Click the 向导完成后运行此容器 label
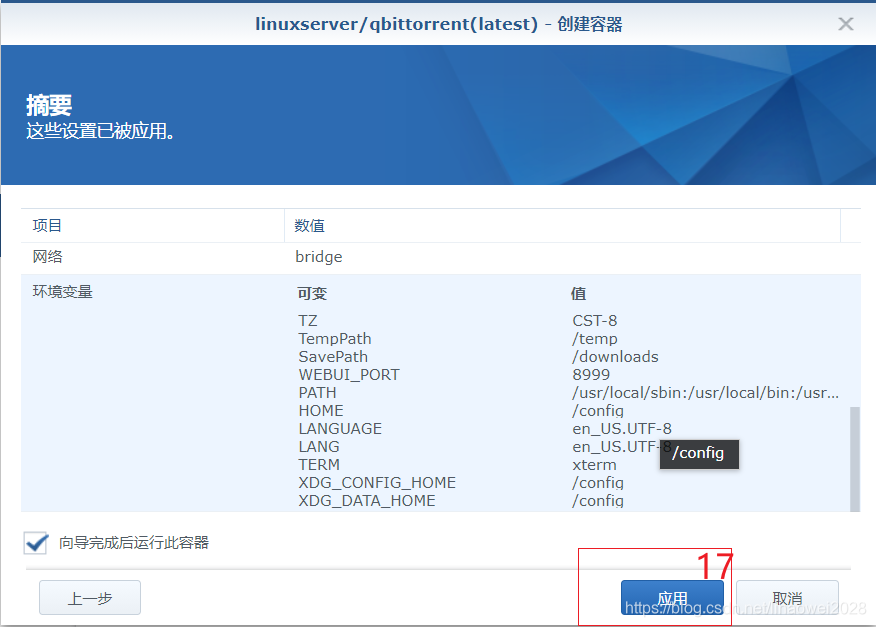The height and width of the screenshot is (627, 876). [134, 543]
